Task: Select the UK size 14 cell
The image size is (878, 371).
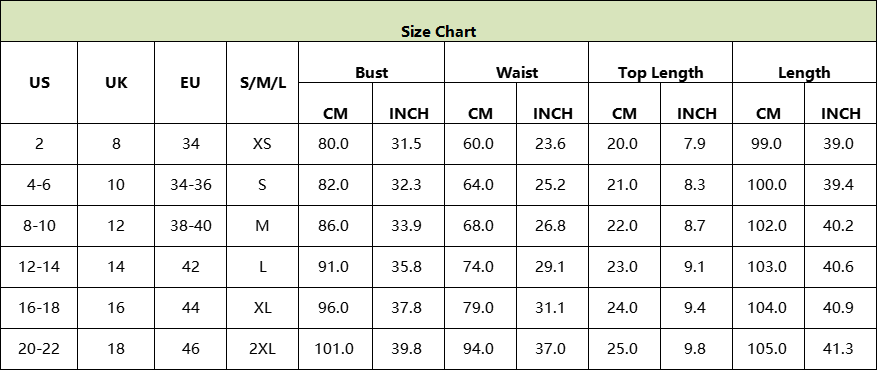Action: point(116,267)
